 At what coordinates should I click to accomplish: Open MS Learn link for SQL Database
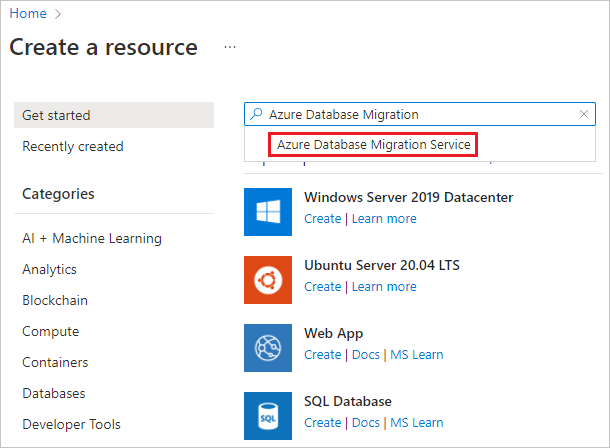416,423
